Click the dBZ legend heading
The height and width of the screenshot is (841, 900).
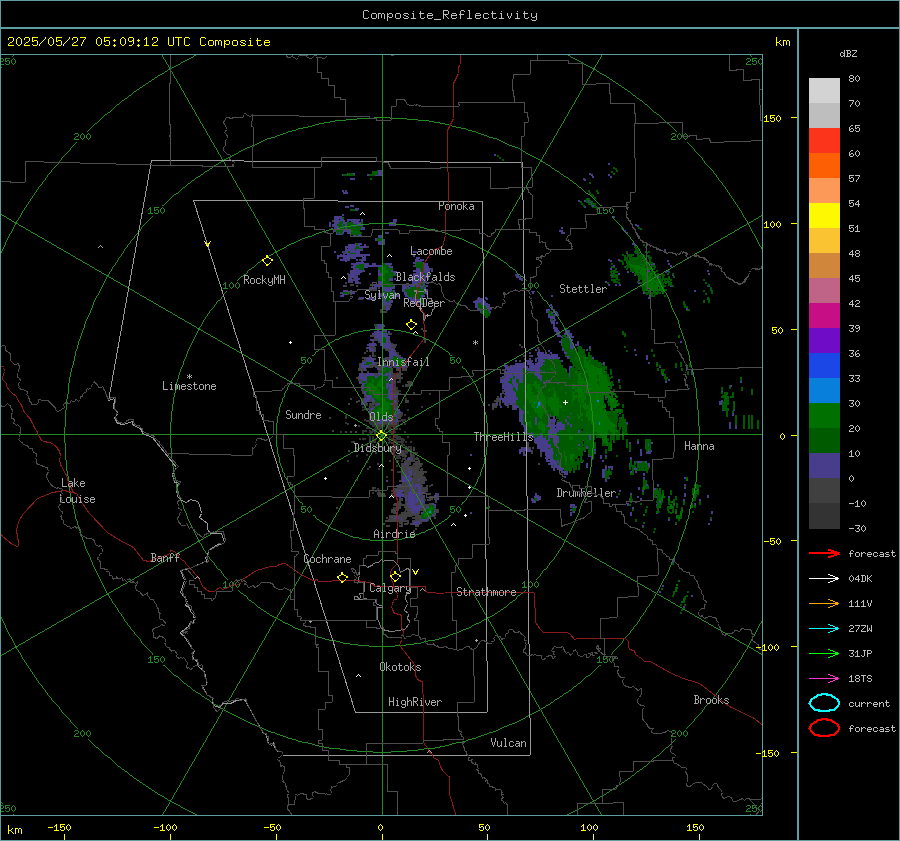(848, 54)
